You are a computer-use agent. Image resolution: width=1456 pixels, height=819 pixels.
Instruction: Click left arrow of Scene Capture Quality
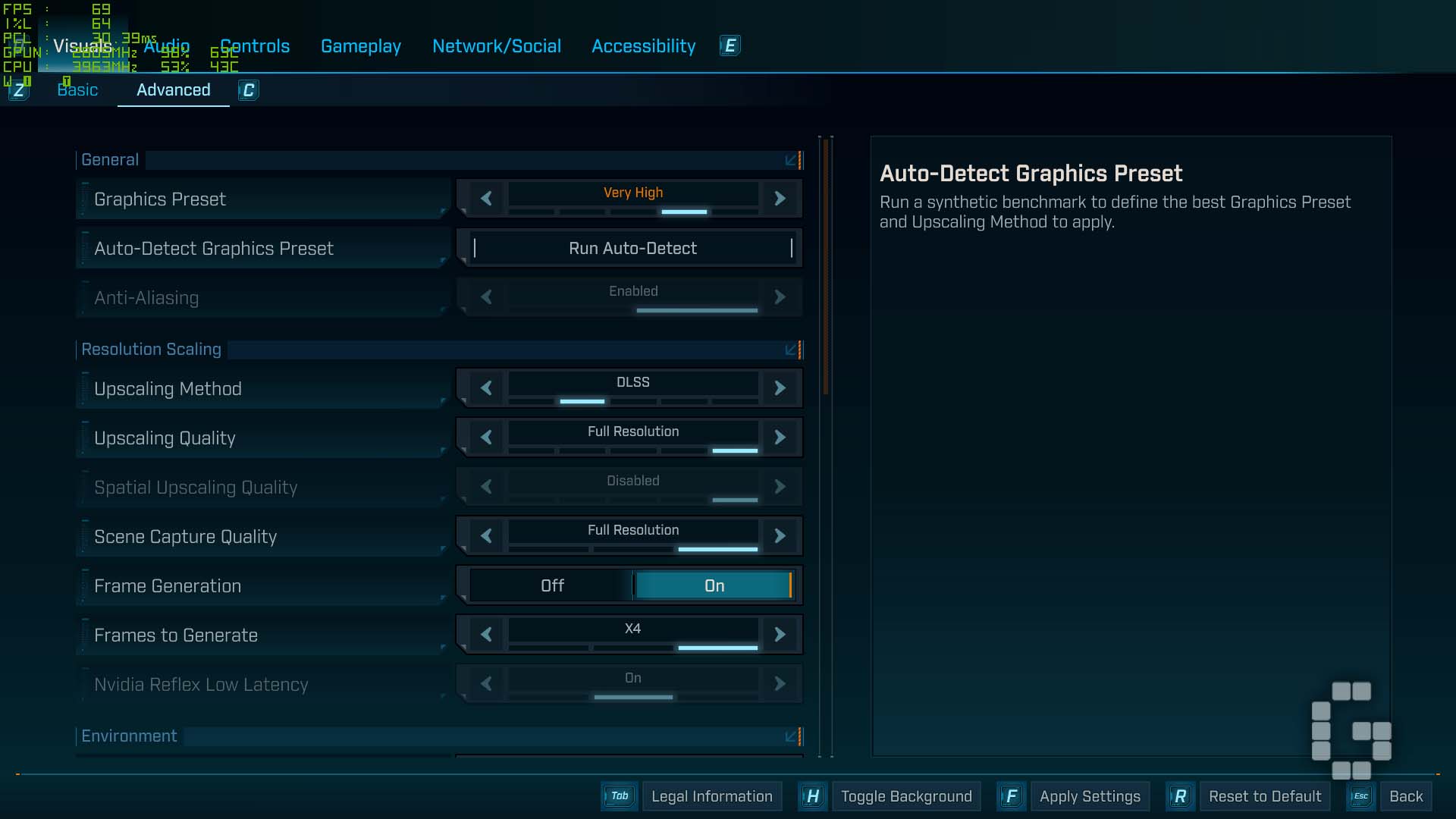(486, 536)
